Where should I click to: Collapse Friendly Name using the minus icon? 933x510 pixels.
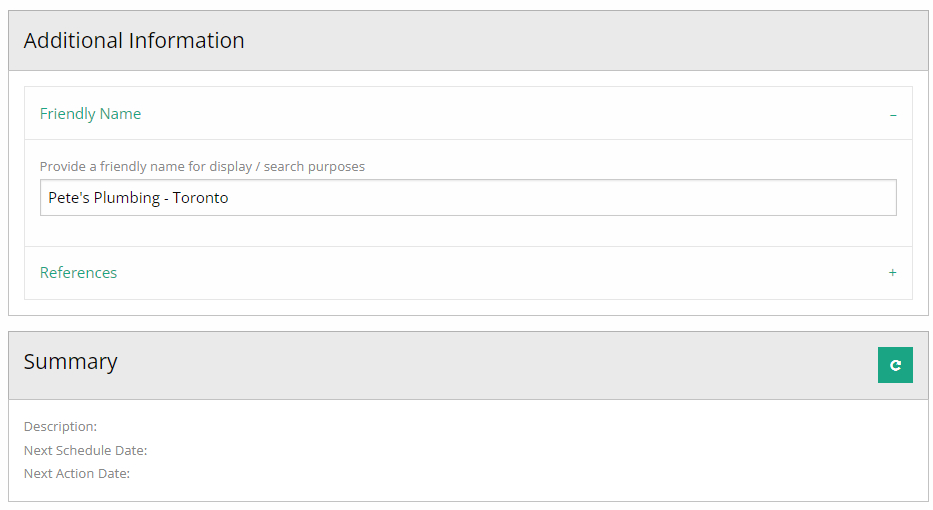[x=893, y=114]
